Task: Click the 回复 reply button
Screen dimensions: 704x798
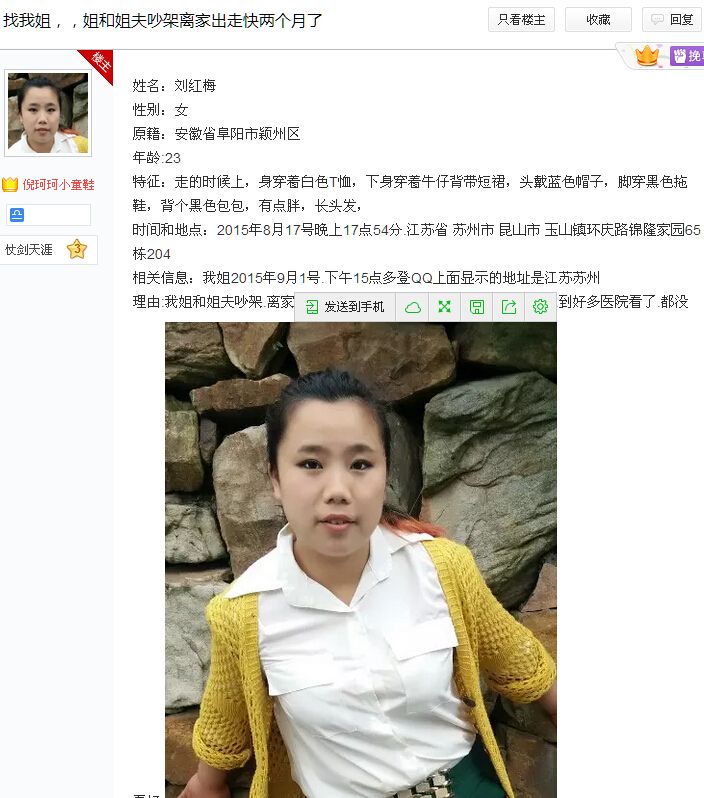Action: tap(672, 20)
